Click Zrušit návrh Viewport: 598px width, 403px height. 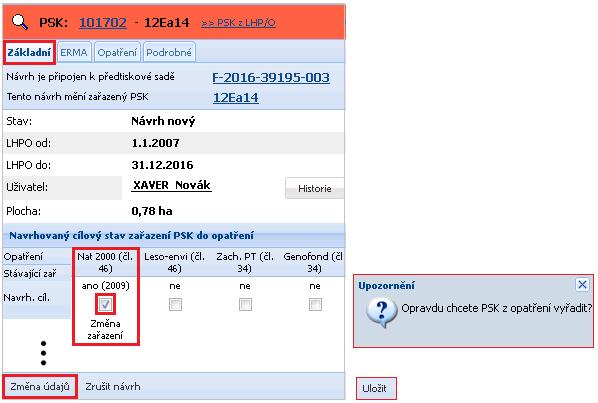[113, 387]
